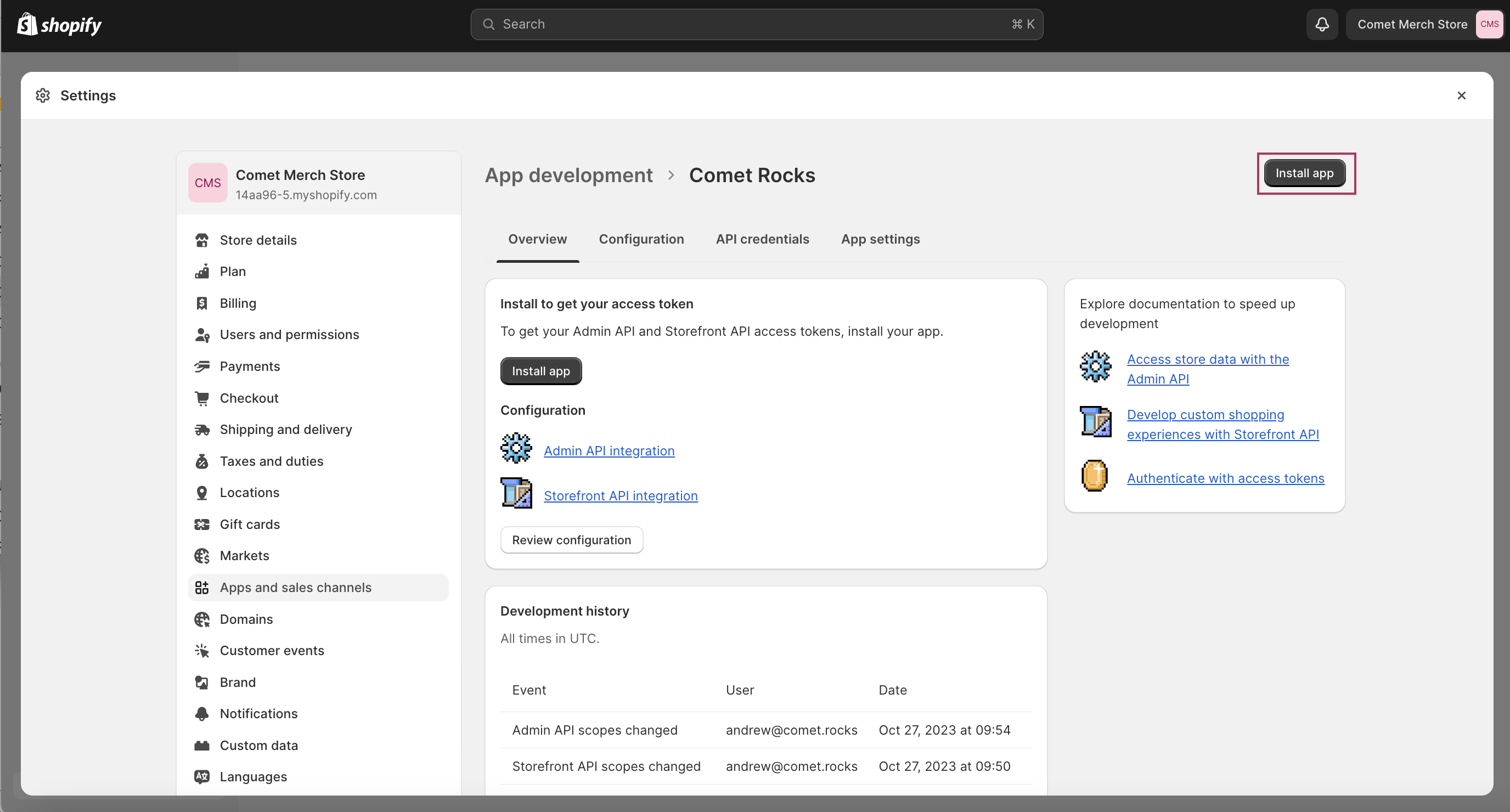Select the App settings tab
This screenshot has height=812, width=1510.
(880, 239)
